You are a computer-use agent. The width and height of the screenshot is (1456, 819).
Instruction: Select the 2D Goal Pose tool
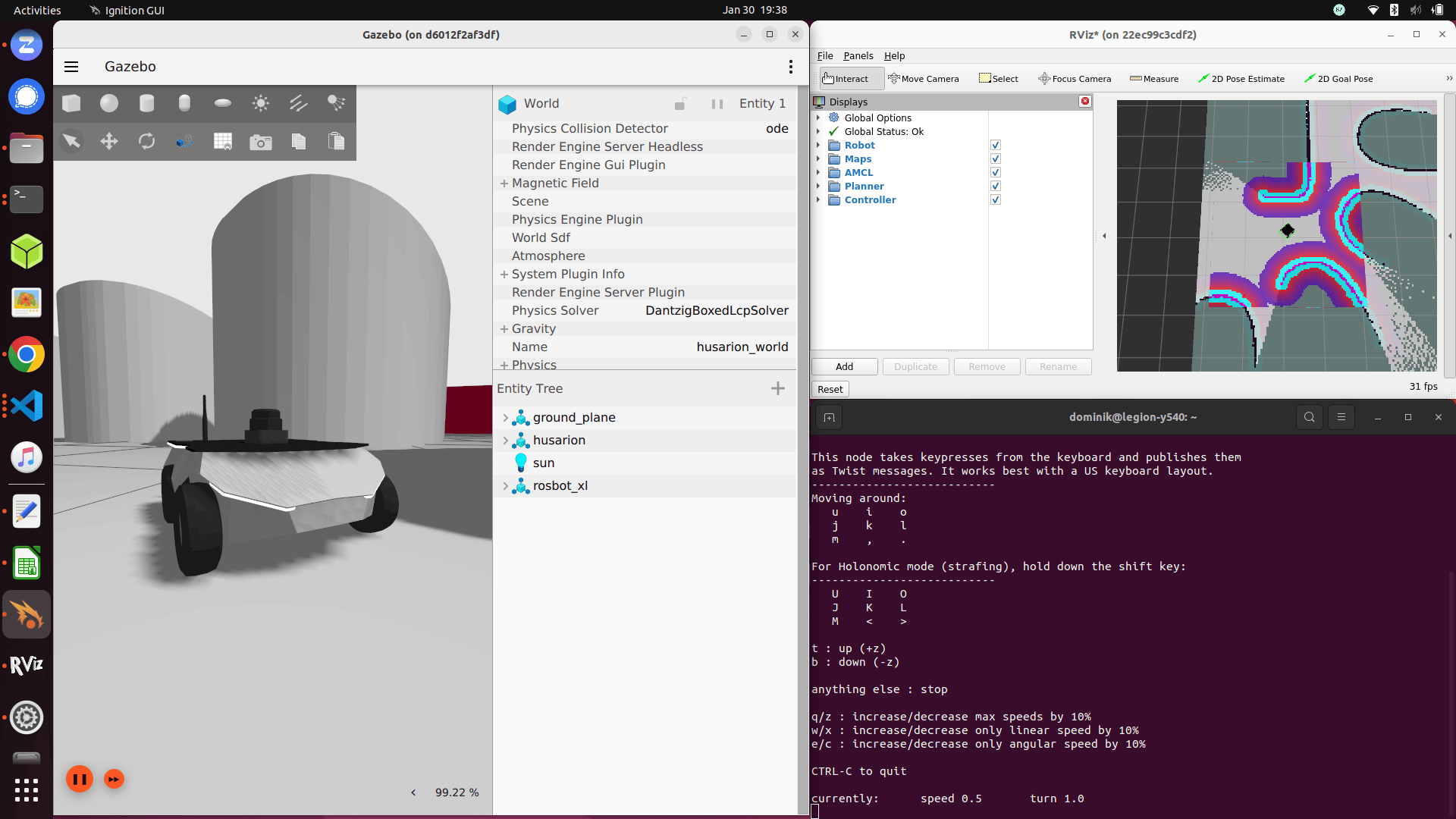pyautogui.click(x=1338, y=78)
